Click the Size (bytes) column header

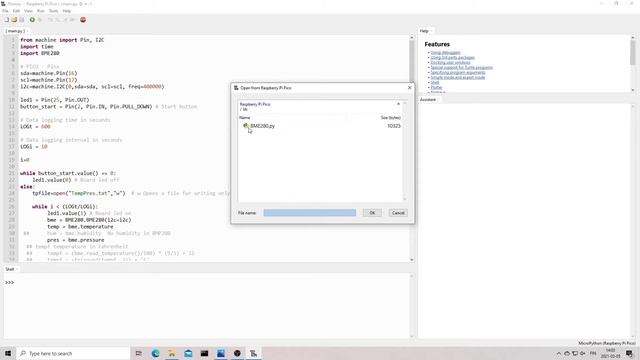point(390,118)
